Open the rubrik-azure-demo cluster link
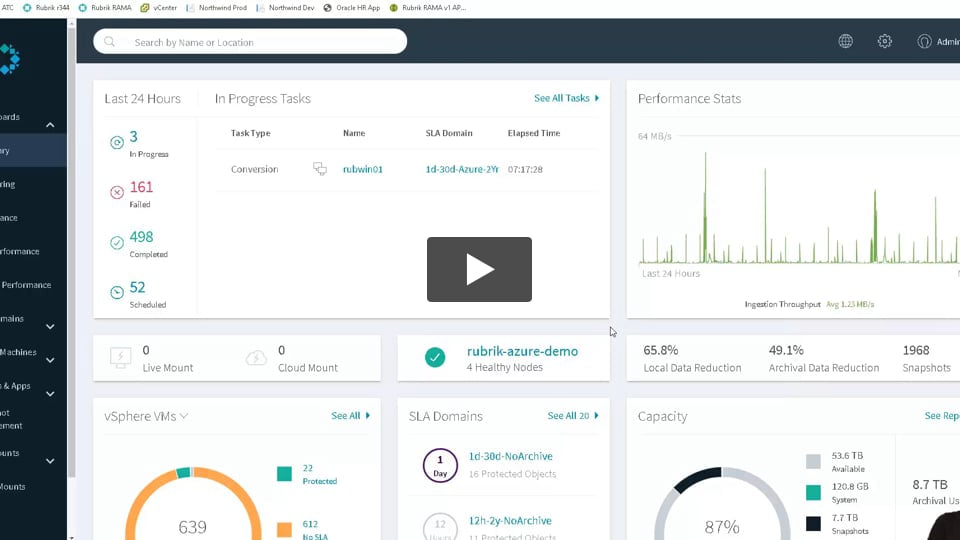The image size is (960, 540). click(x=522, y=351)
